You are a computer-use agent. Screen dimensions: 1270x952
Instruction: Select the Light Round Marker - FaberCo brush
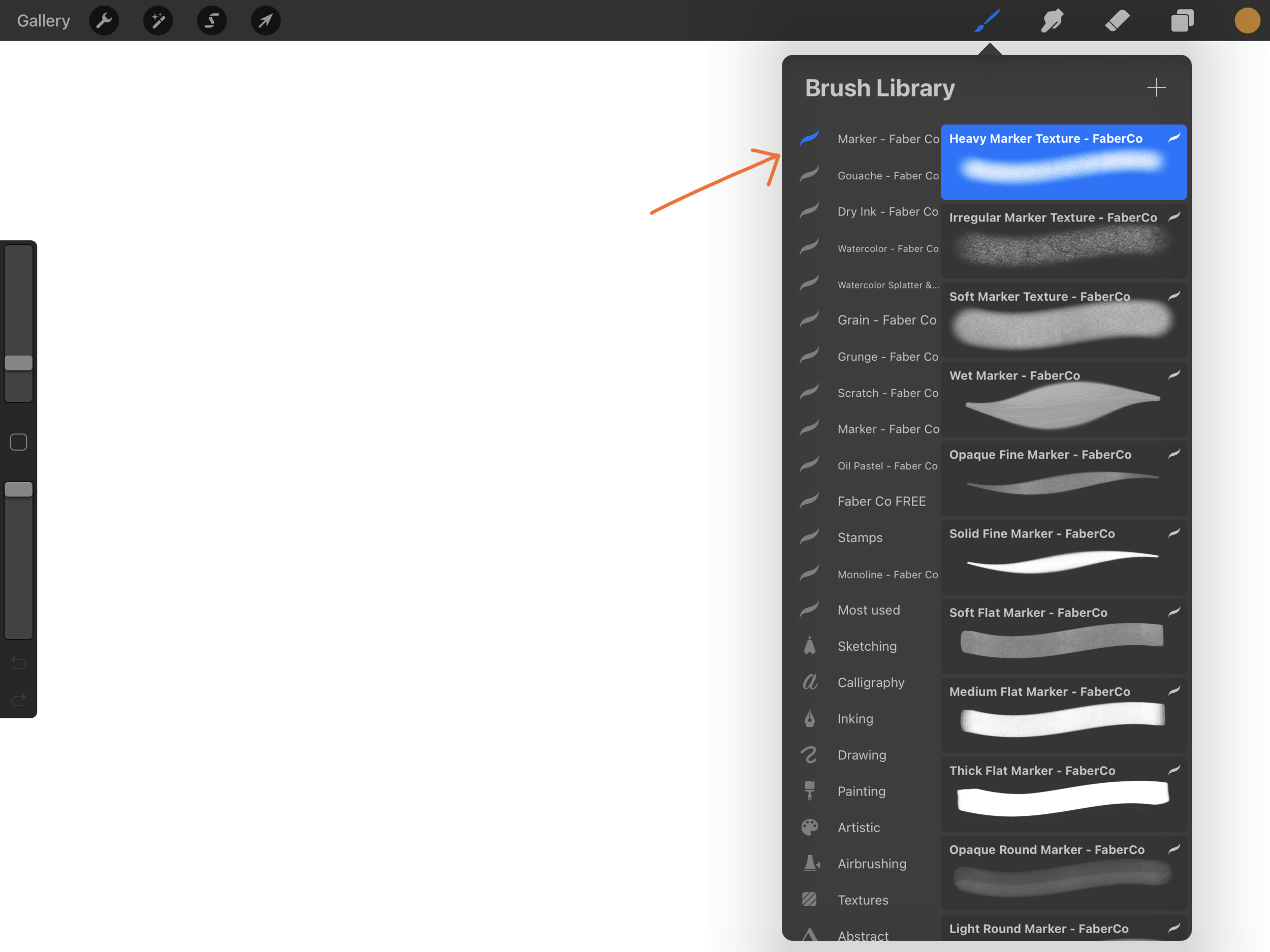[1063, 927]
